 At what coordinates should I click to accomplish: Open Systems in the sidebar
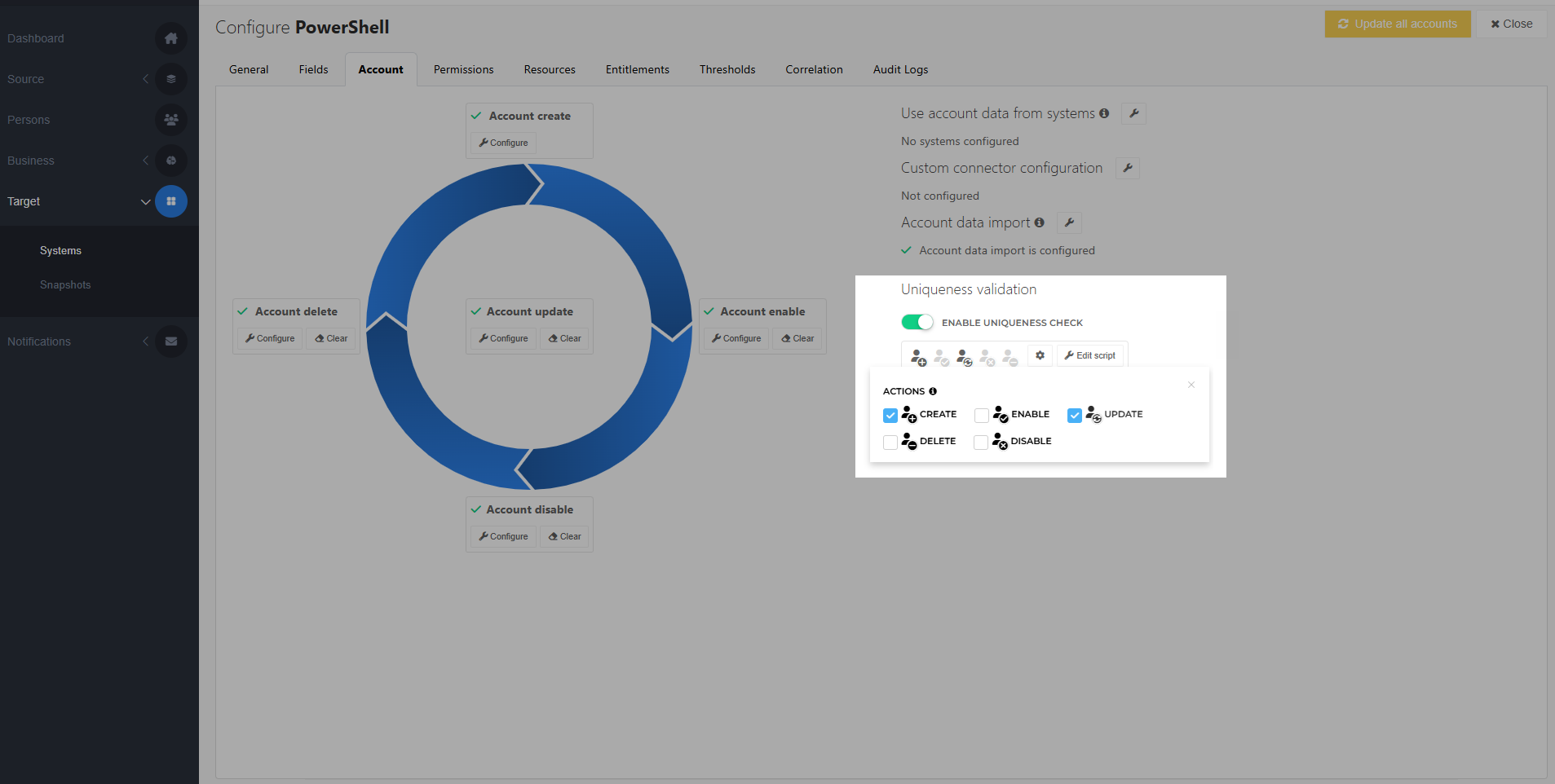[60, 250]
